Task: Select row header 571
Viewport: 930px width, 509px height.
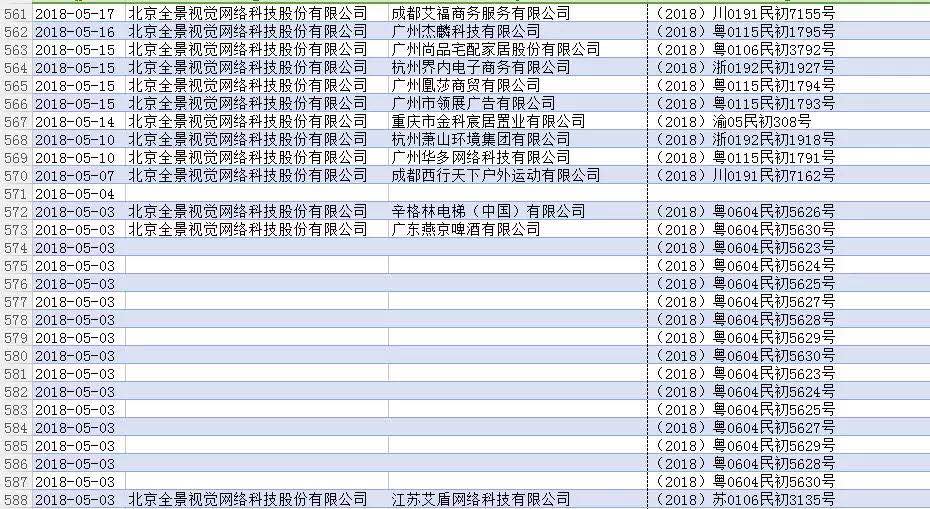Action: [16, 193]
